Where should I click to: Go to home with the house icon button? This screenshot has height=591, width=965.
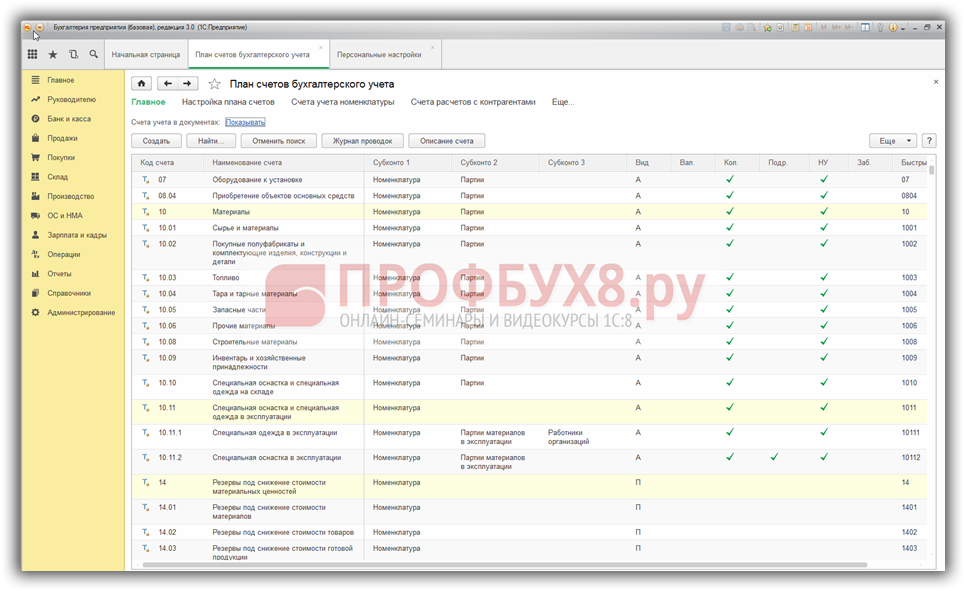tap(142, 84)
